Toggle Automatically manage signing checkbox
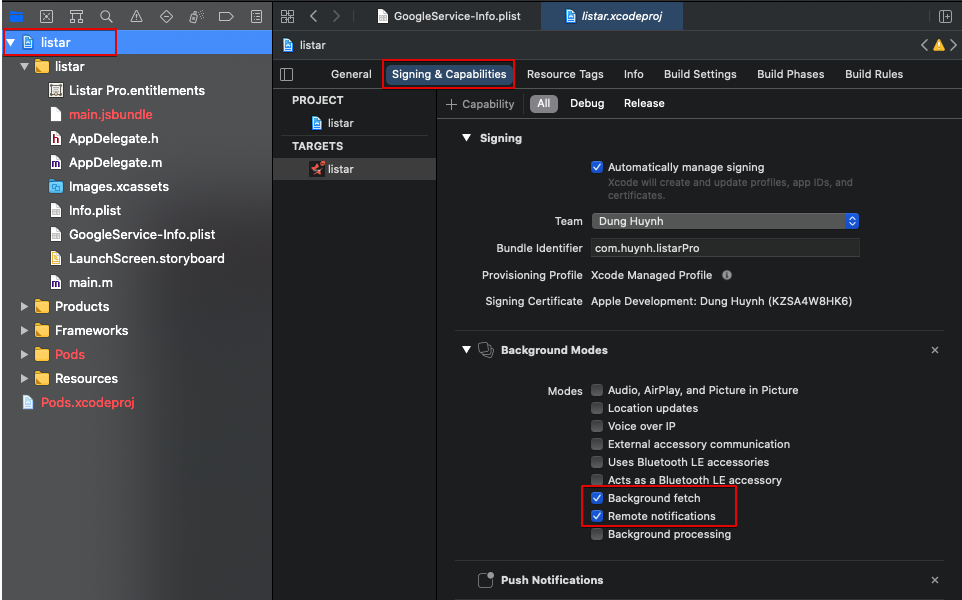 click(596, 167)
